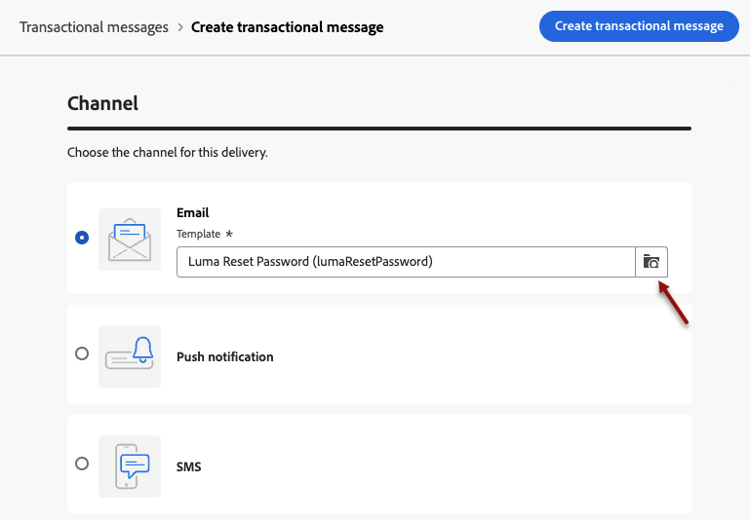The width and height of the screenshot is (750, 520).
Task: Click the SMS text label
Action: 189,467
